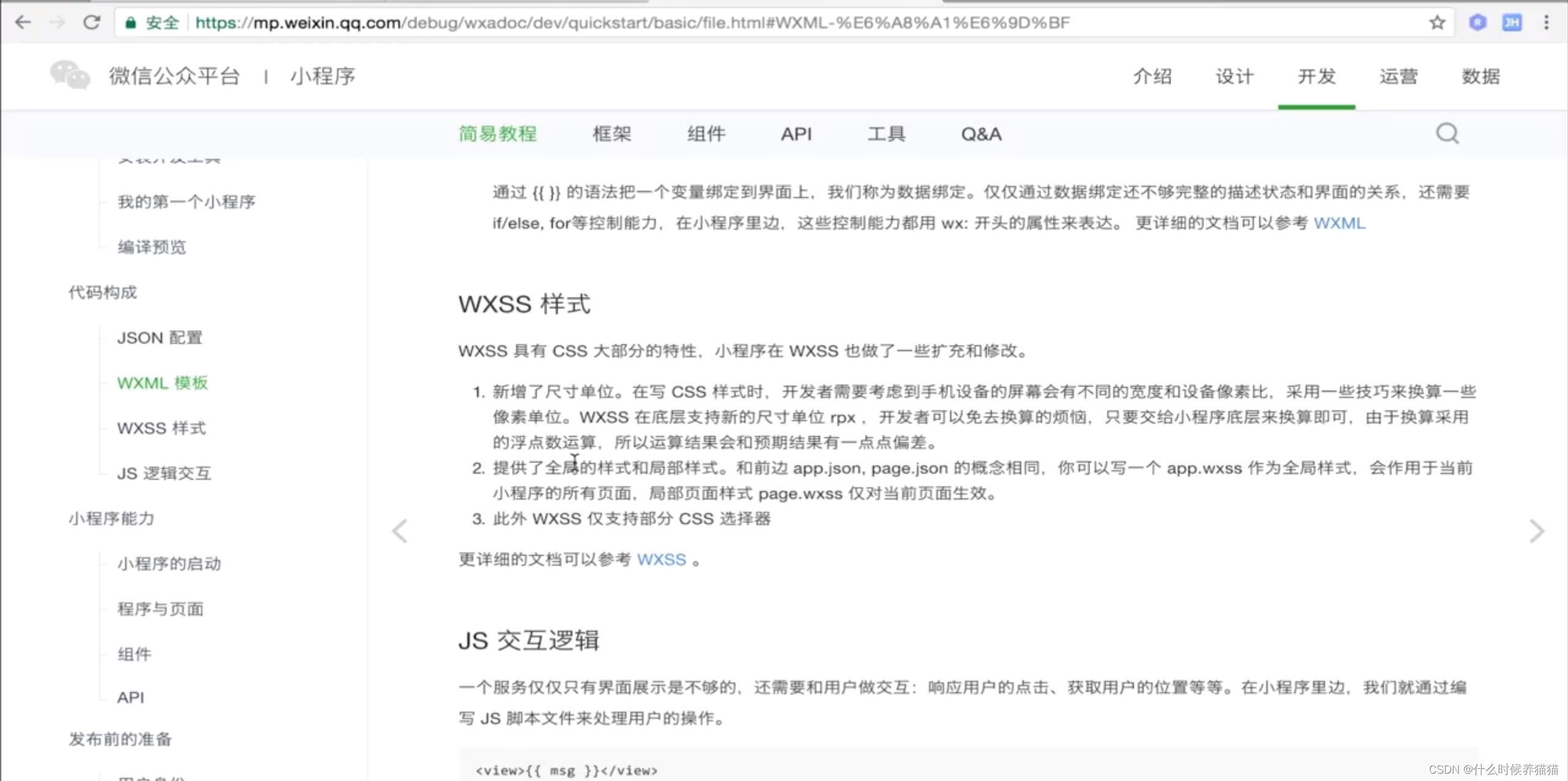Open API in sidebar list
The image size is (1568, 781).
(x=130, y=697)
